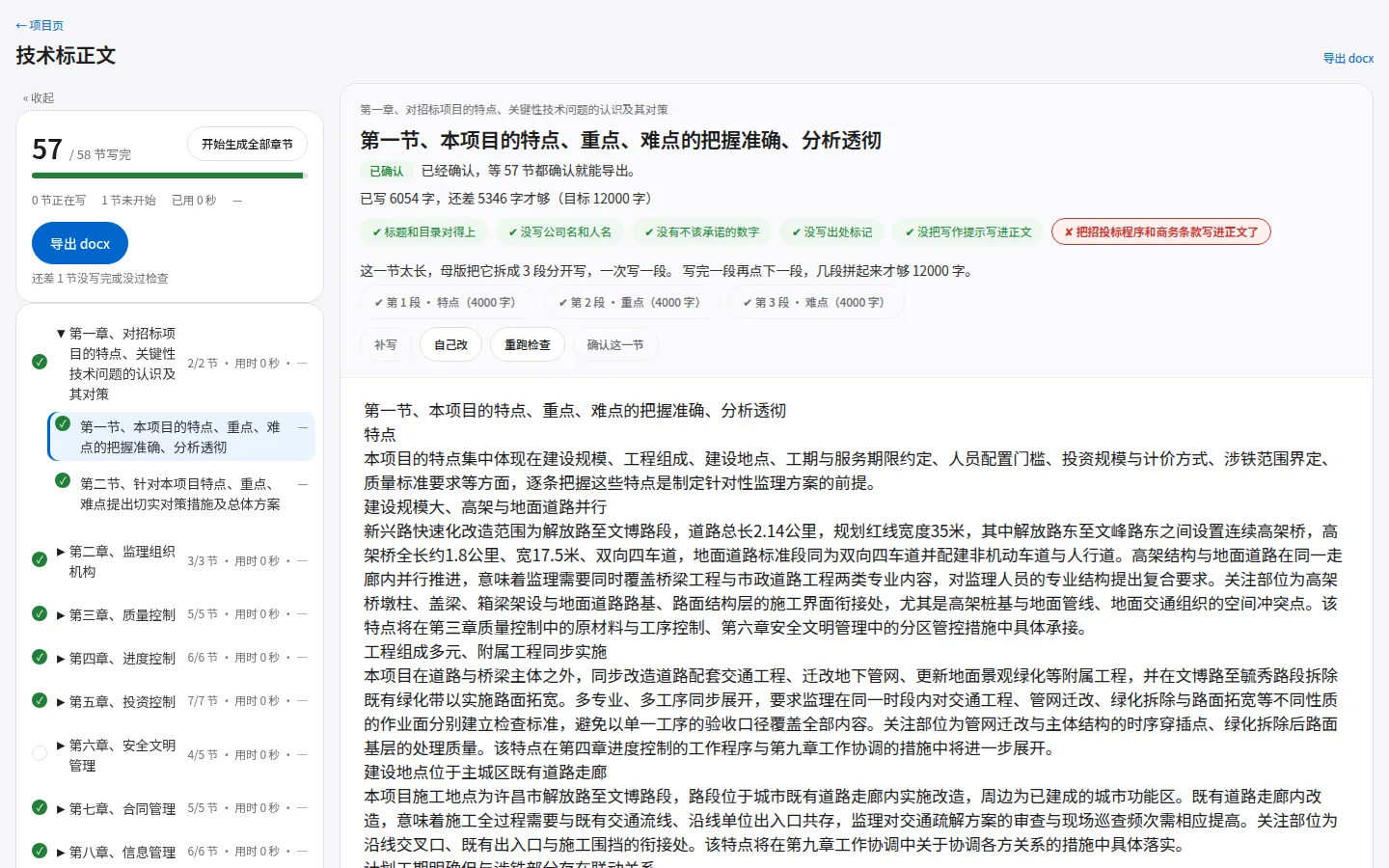
Task: Click the 导出 docx link at top right
Action: pyautogui.click(x=1348, y=59)
